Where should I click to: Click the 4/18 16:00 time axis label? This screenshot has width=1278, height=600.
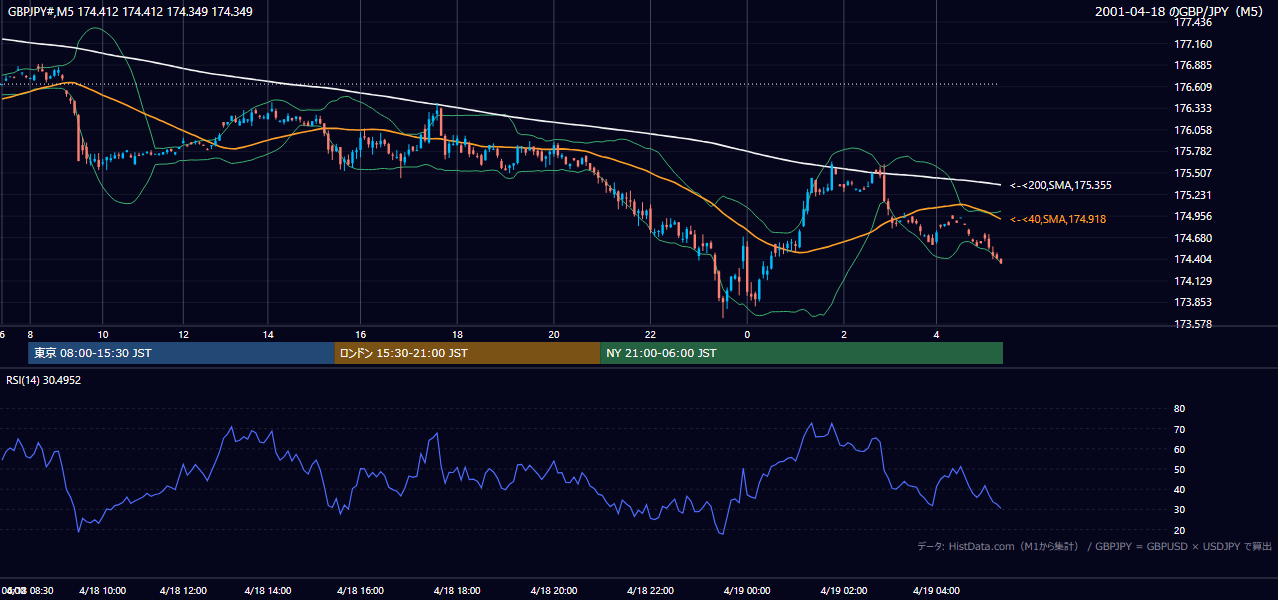click(360, 591)
